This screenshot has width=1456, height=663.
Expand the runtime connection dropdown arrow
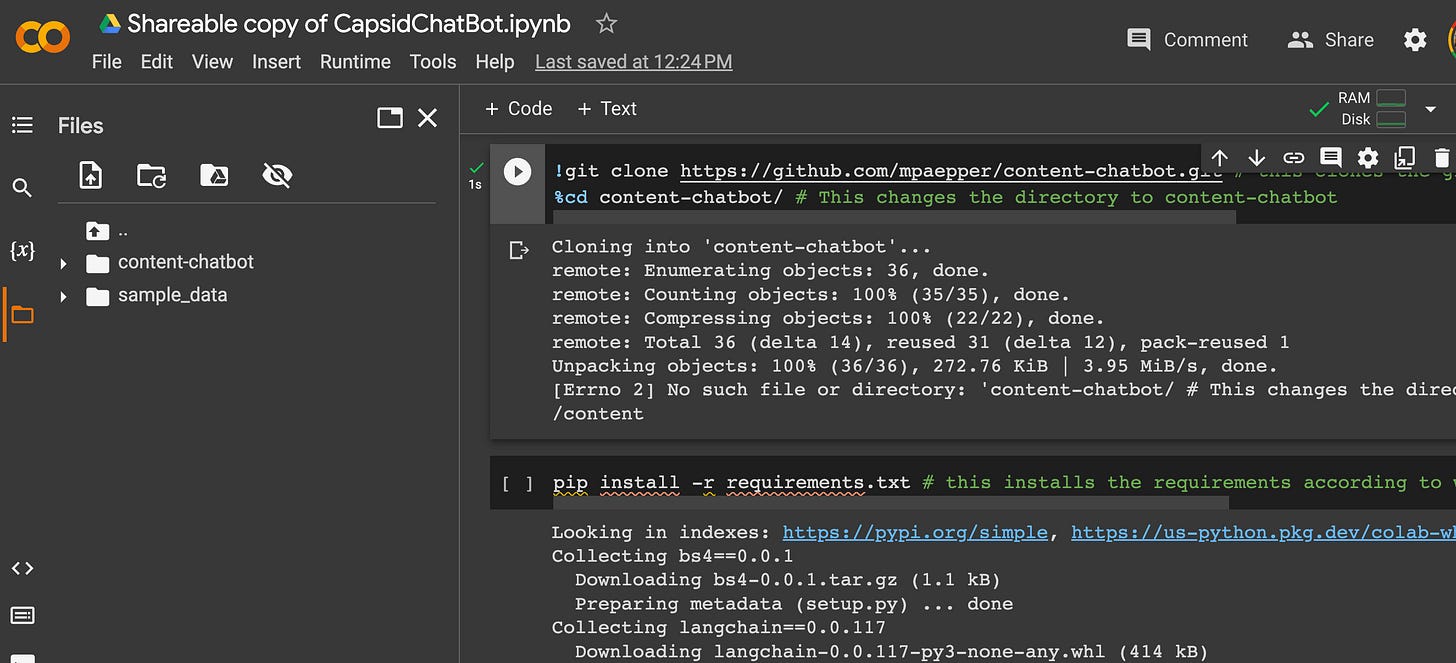click(x=1431, y=108)
